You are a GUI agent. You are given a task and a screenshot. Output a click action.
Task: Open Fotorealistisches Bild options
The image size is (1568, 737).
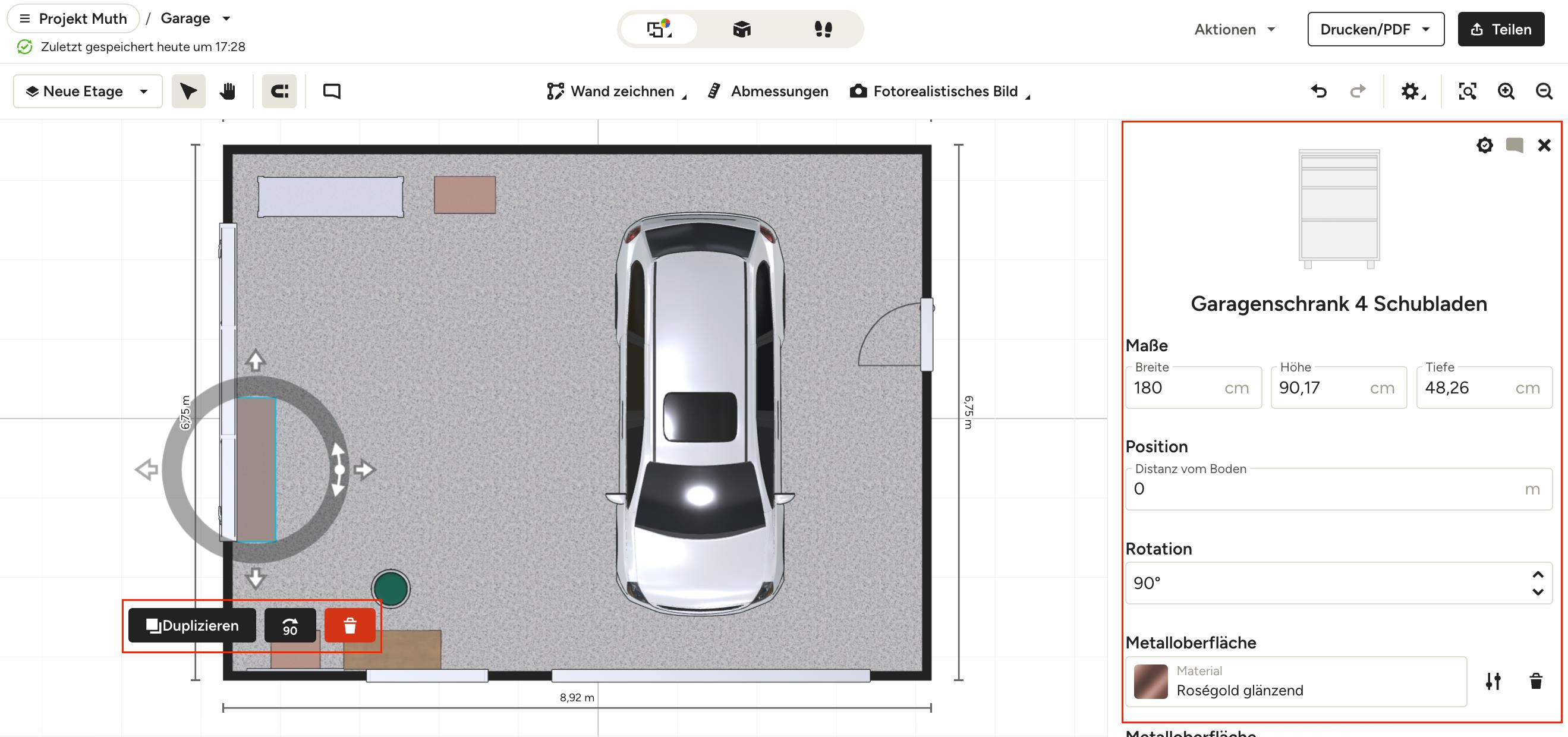[x=940, y=92]
